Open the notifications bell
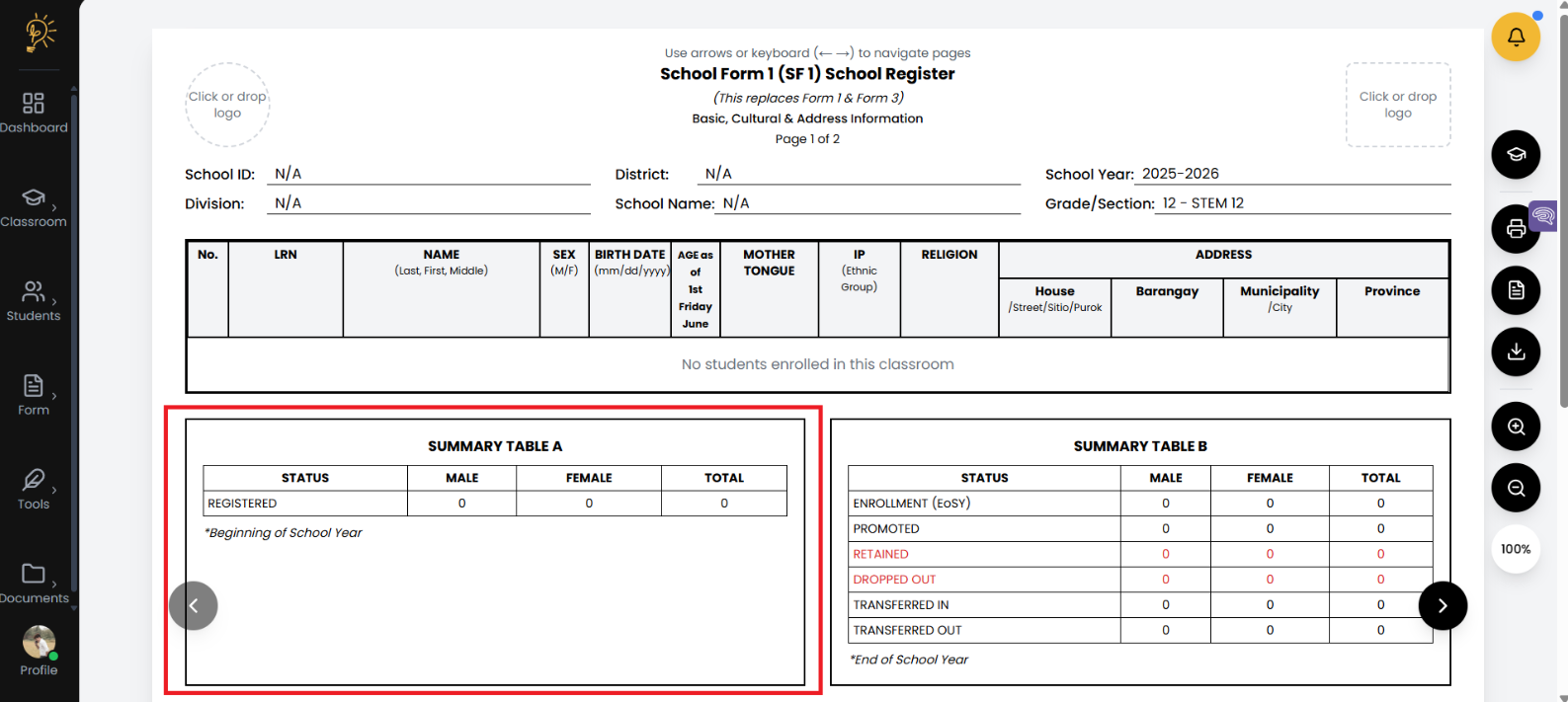This screenshot has height=702, width=1568. coord(1515,38)
